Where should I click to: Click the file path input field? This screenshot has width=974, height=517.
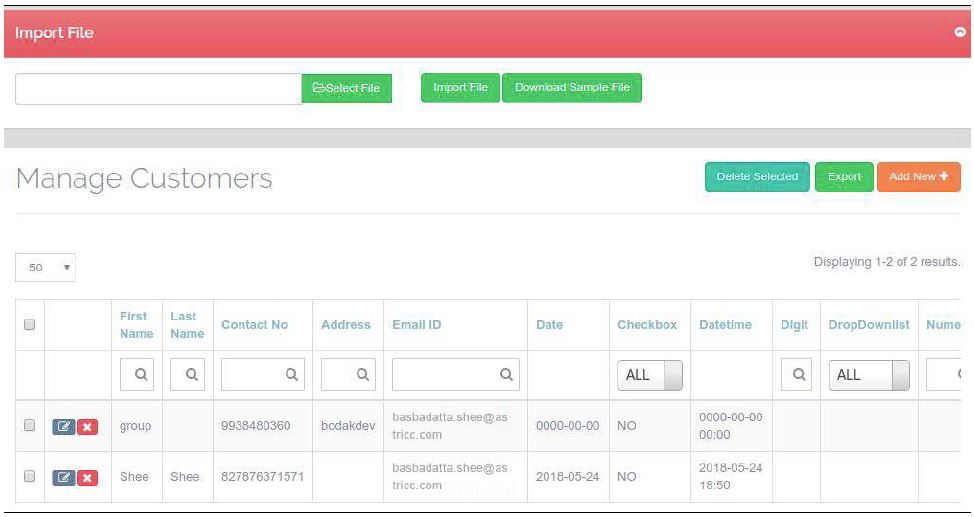(158, 89)
